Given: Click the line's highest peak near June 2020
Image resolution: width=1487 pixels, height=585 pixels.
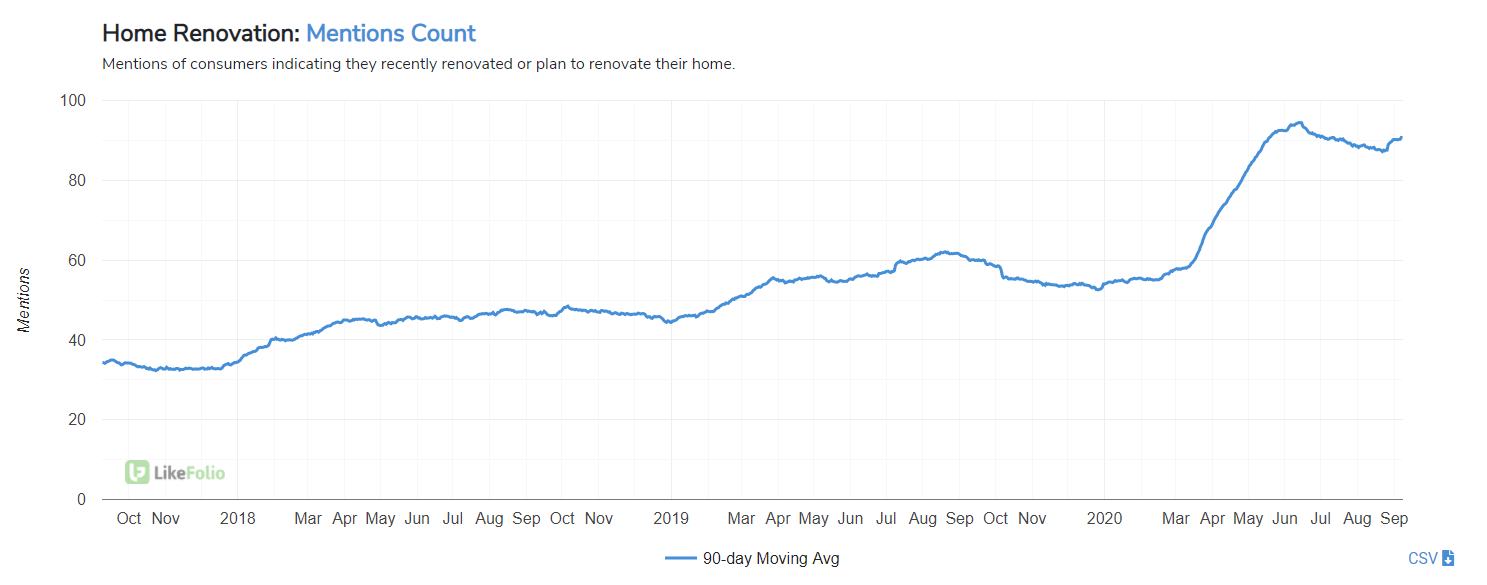Looking at the screenshot, I should pyautogui.click(x=1299, y=123).
